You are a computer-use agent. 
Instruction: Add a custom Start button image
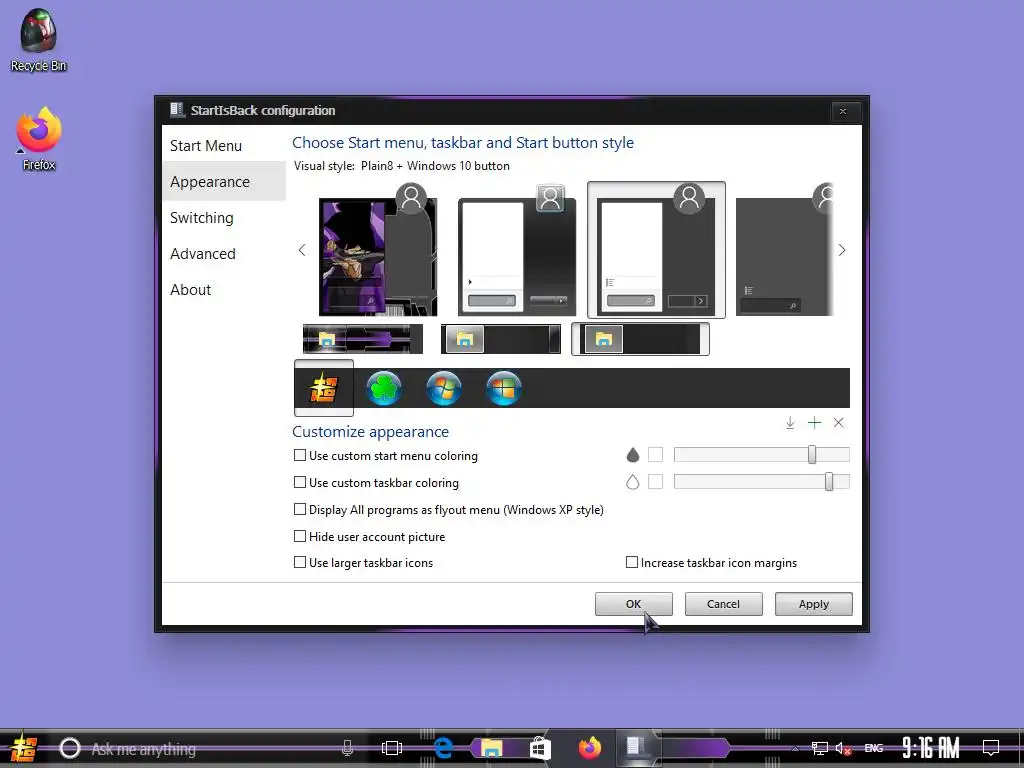[x=814, y=423]
